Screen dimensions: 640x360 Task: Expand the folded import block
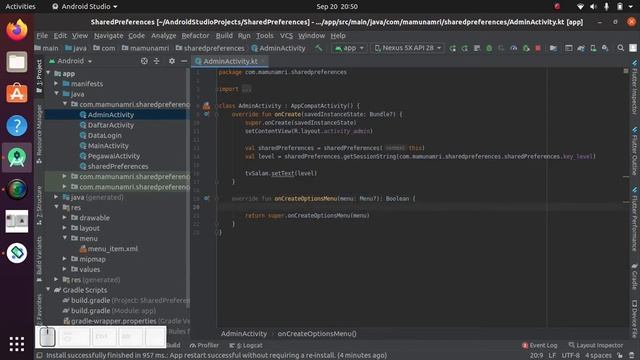pos(247,89)
